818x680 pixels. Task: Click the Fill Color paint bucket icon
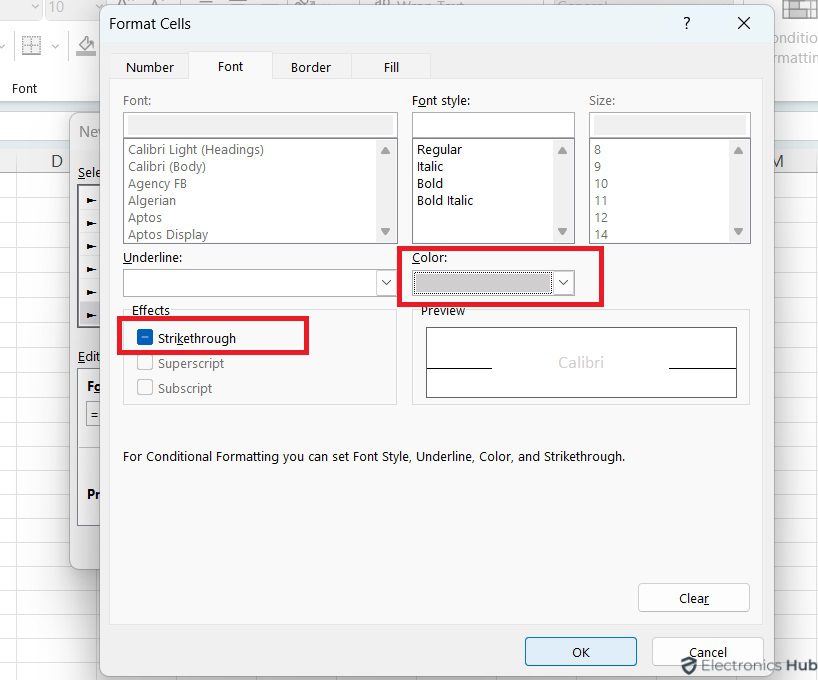point(85,45)
